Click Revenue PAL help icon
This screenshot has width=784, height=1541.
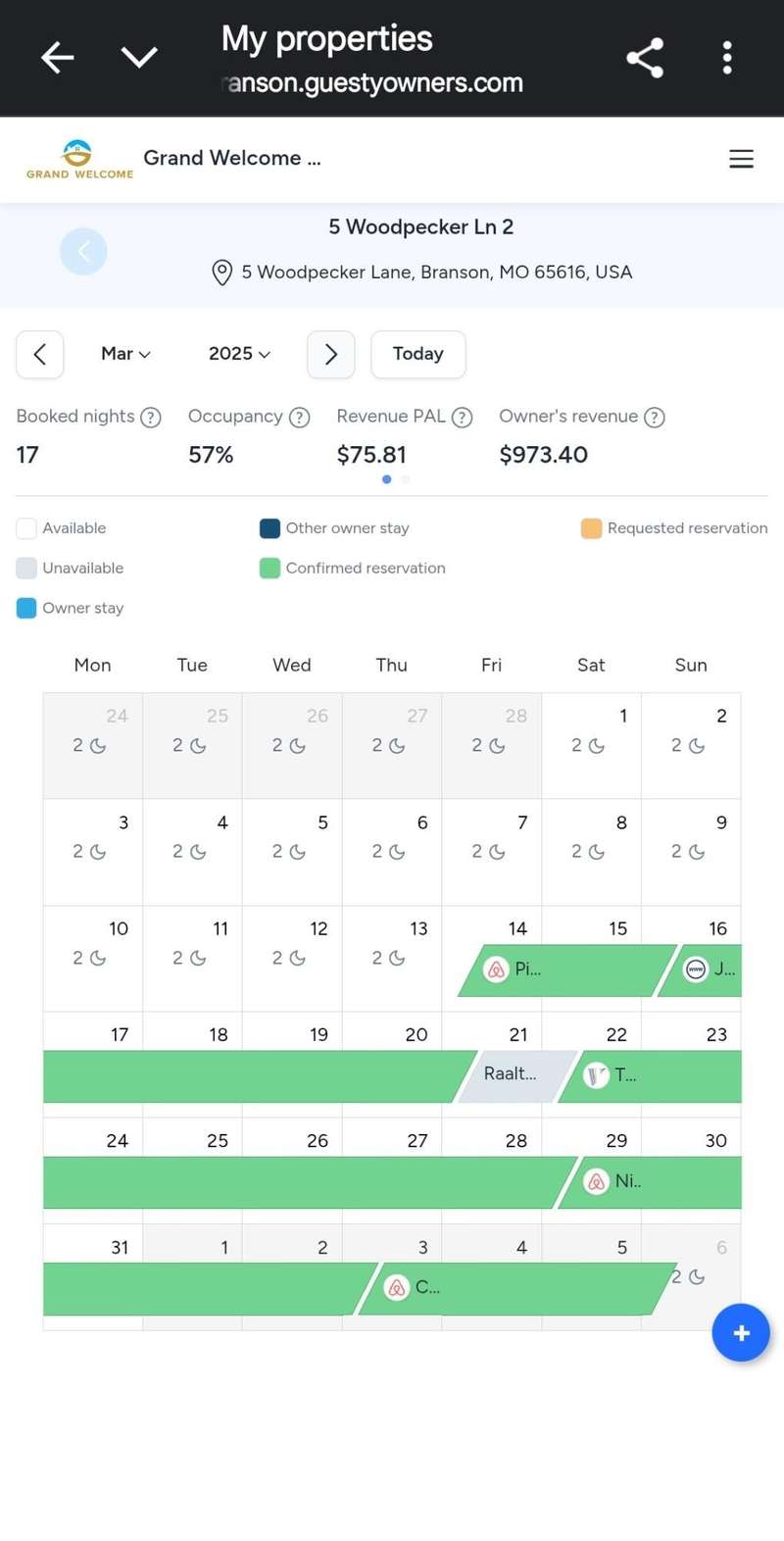tap(462, 418)
